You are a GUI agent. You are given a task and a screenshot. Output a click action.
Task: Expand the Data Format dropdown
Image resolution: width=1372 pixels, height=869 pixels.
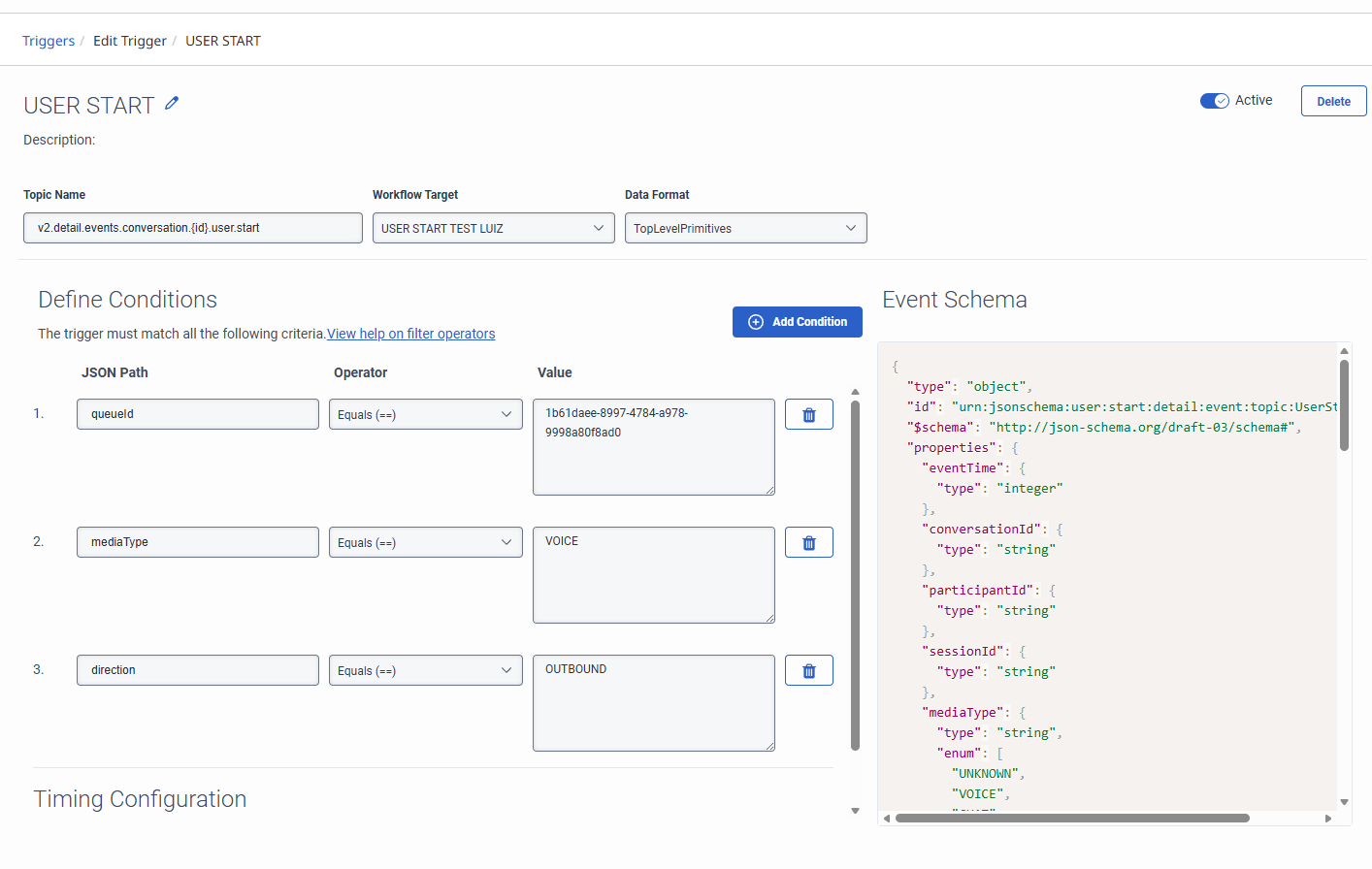pos(745,228)
